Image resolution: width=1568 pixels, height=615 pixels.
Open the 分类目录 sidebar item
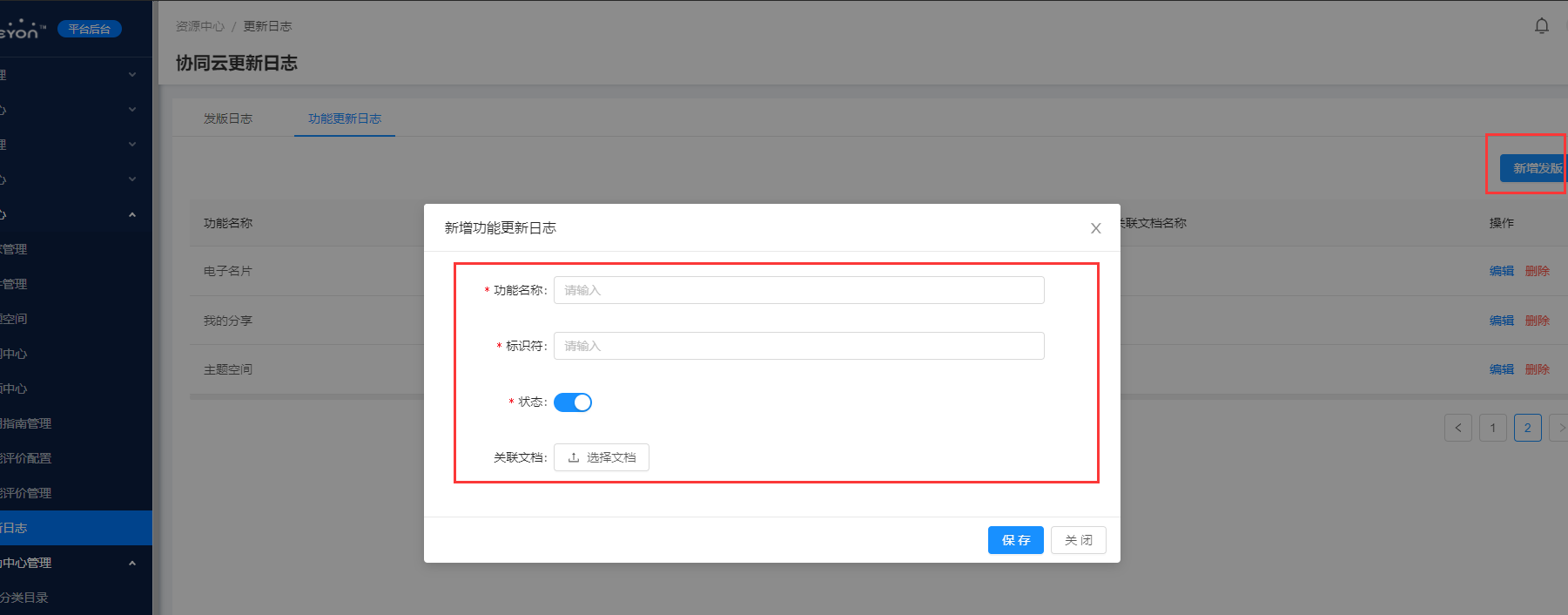point(76,598)
